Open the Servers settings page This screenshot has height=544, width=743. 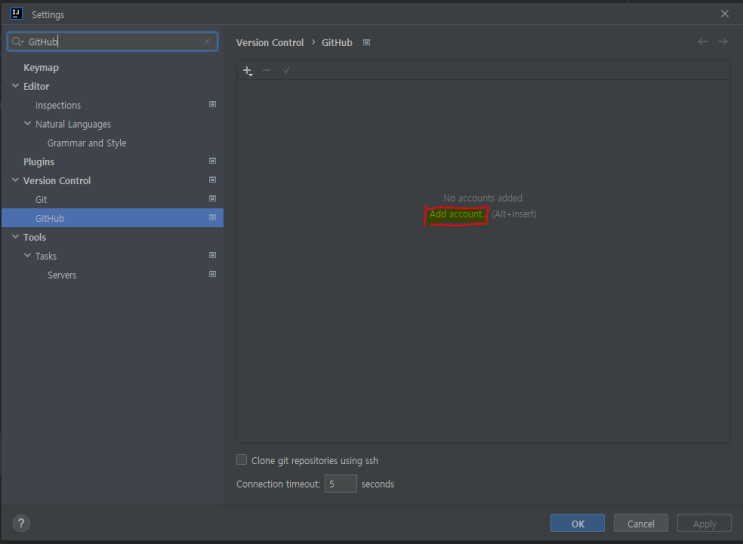point(62,275)
